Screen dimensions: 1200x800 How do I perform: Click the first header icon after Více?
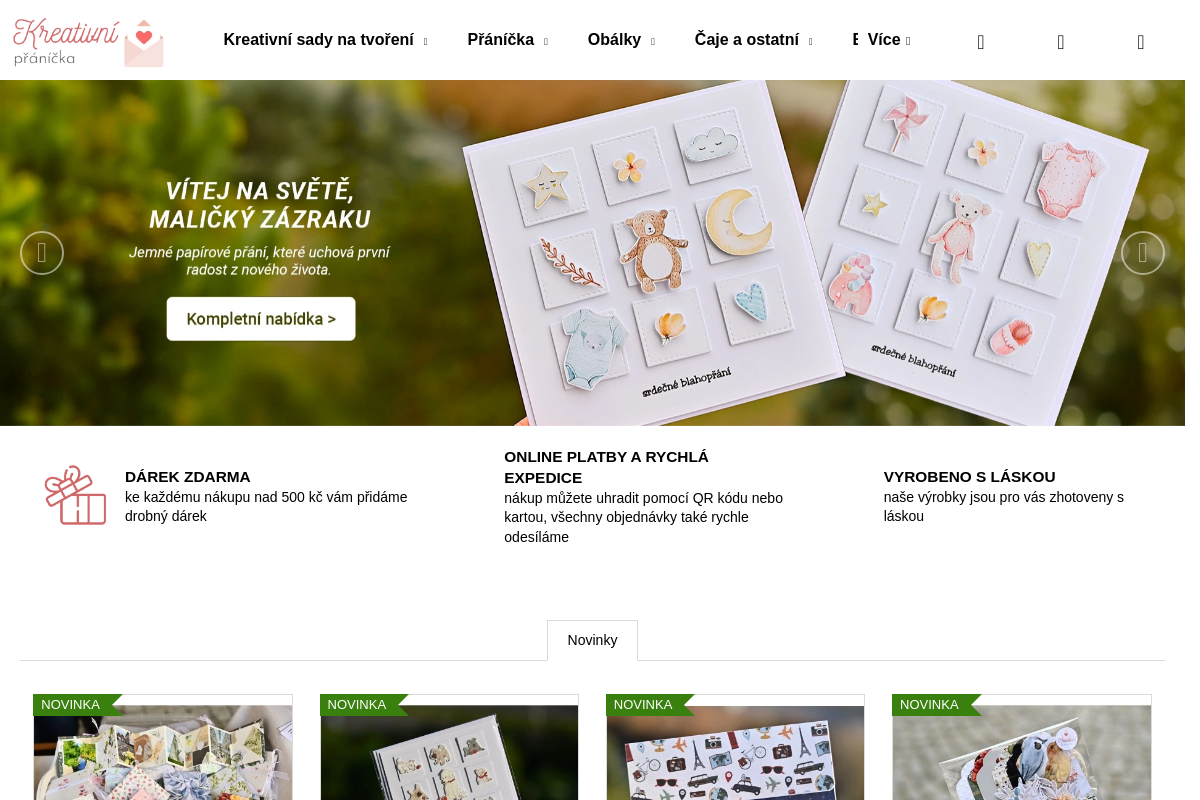pos(981,42)
